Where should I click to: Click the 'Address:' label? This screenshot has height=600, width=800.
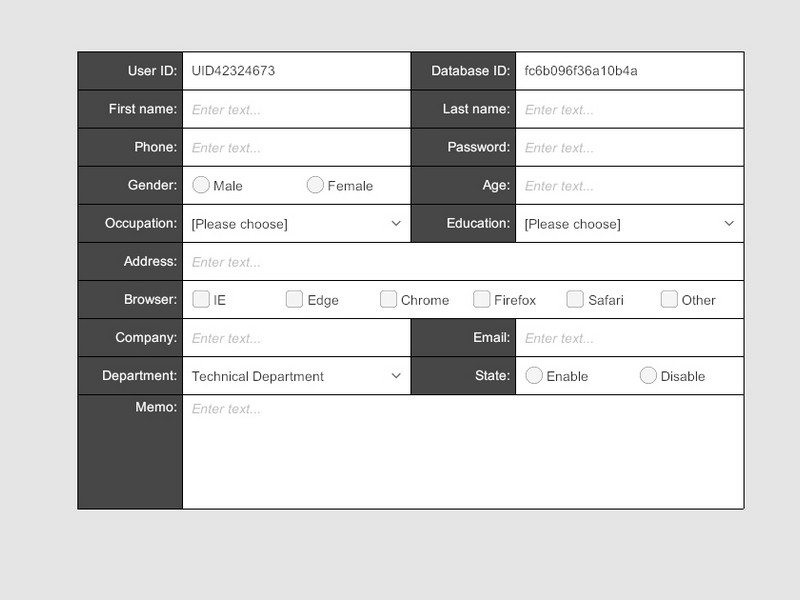click(150, 261)
